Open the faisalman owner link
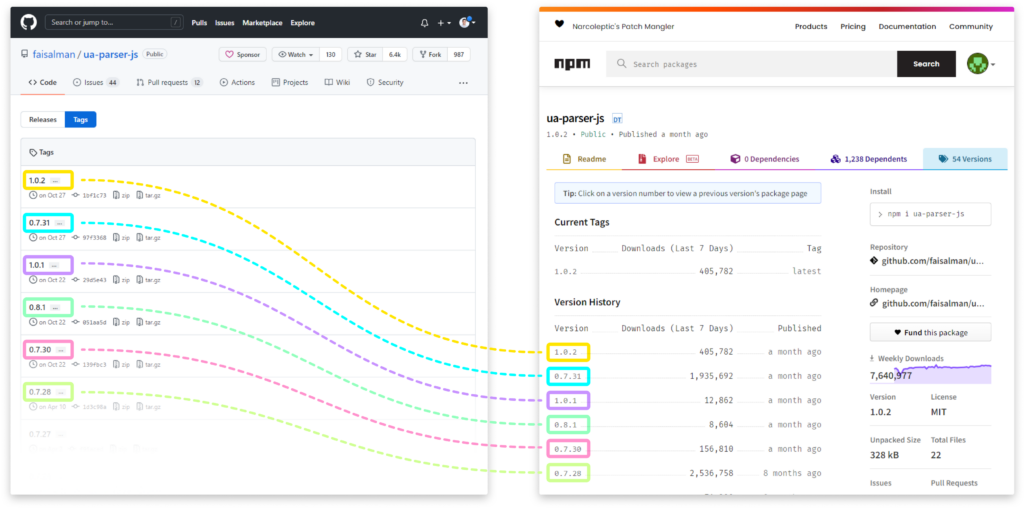This screenshot has height=508, width=1024. point(54,55)
